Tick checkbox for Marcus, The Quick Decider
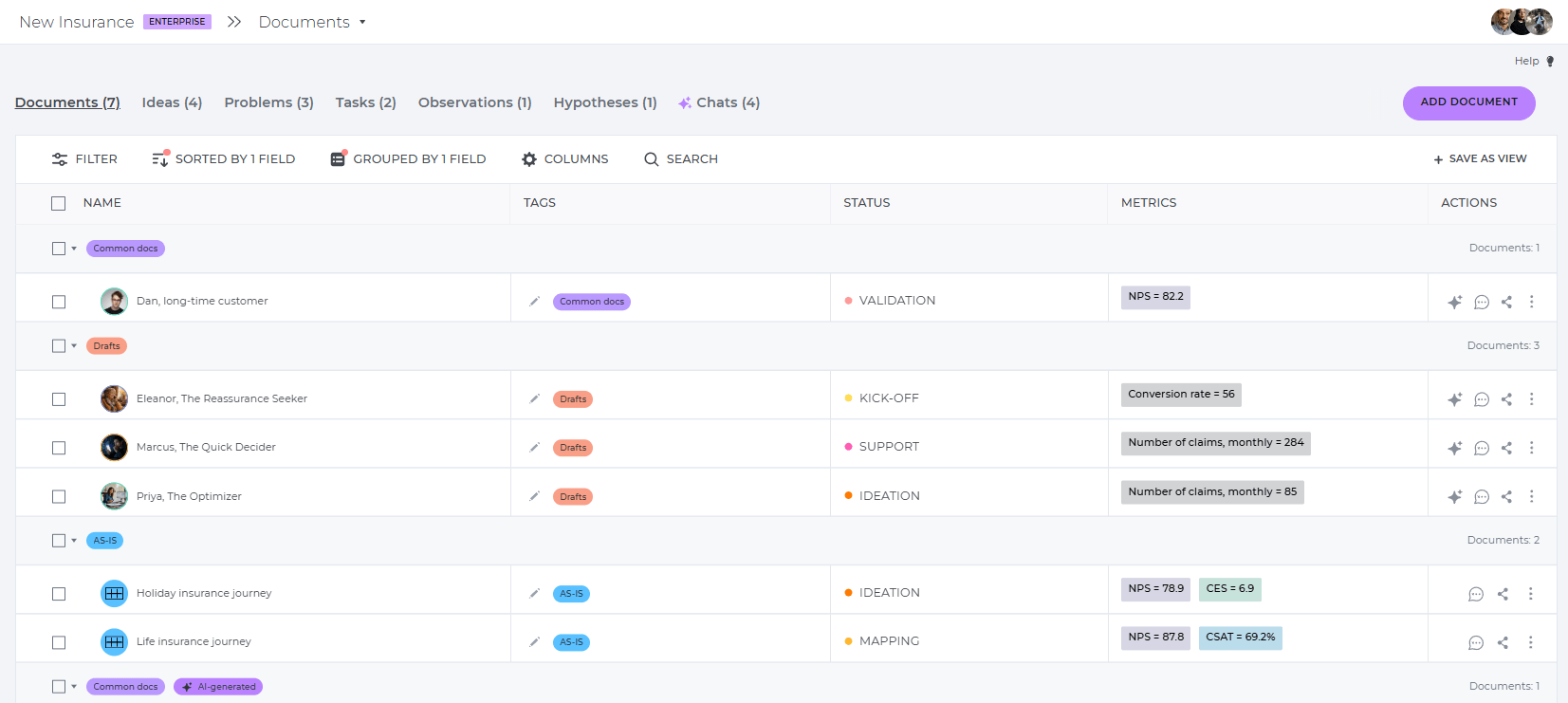Screen dimensions: 1568x703 click(59, 448)
